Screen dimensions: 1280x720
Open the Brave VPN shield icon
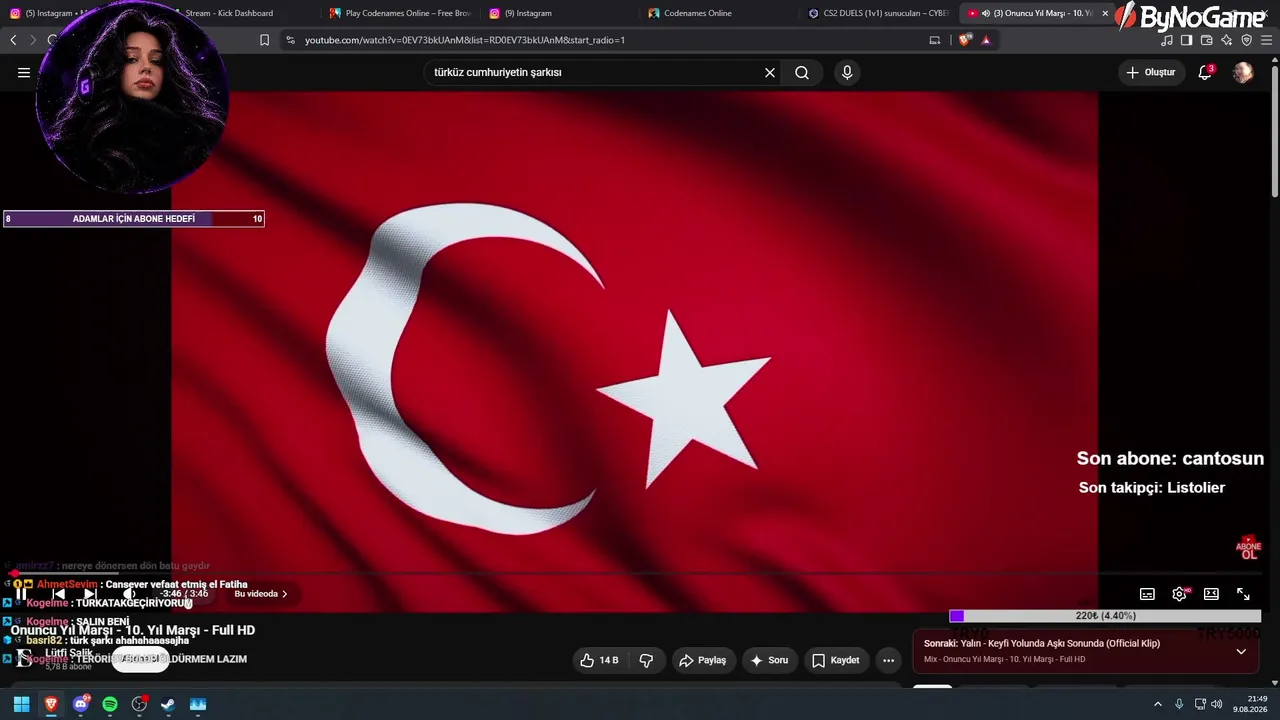[x=1246, y=40]
